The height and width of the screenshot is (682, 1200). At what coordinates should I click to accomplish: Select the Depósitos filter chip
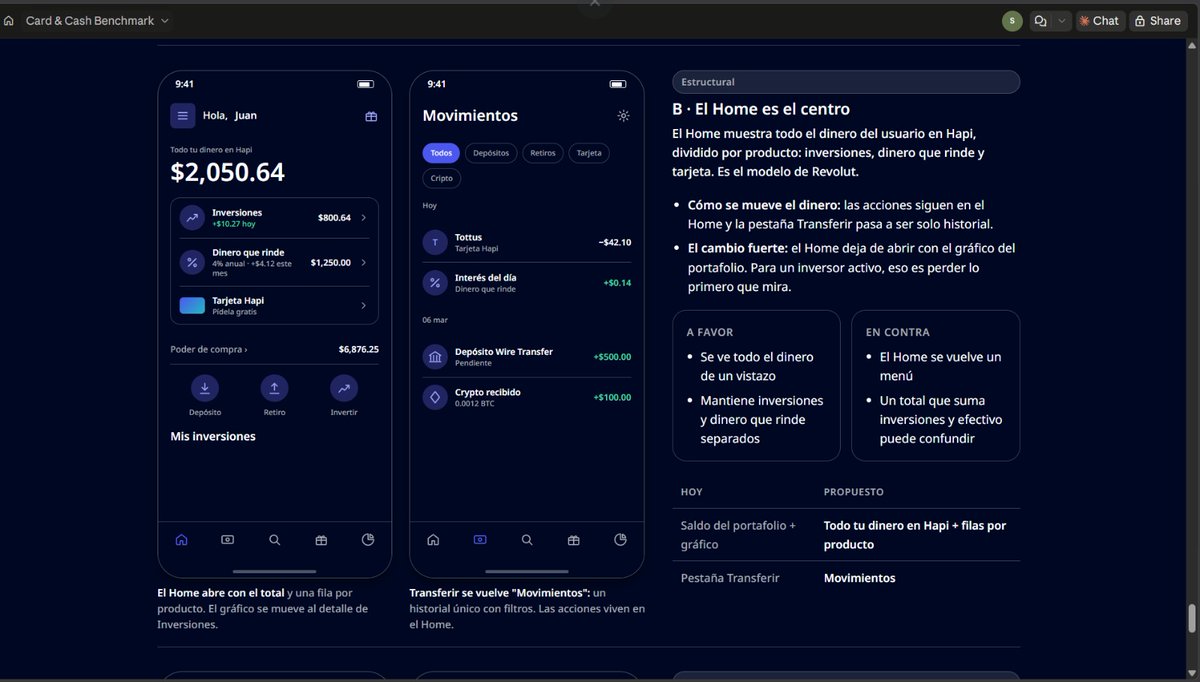[x=491, y=153]
